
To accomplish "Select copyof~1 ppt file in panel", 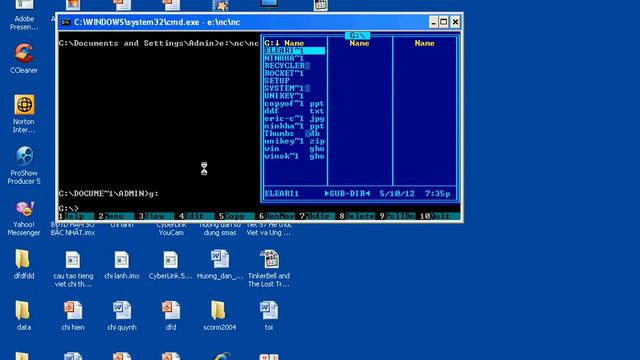I will (x=294, y=103).
